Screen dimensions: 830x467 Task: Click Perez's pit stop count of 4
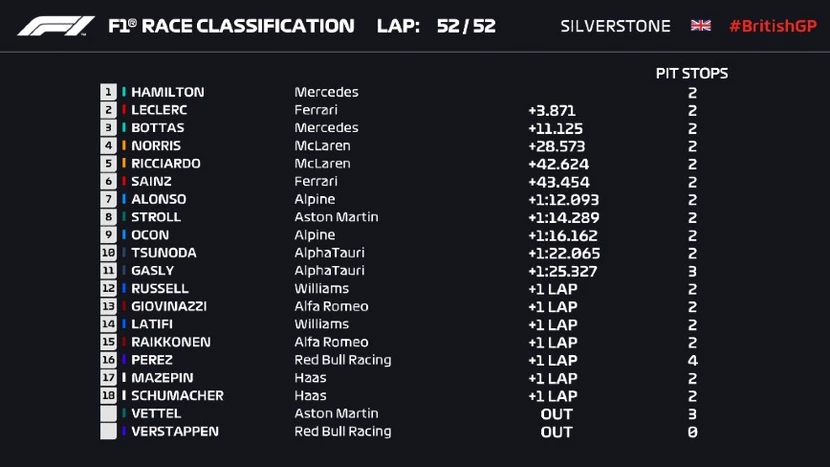pyautogui.click(x=692, y=361)
